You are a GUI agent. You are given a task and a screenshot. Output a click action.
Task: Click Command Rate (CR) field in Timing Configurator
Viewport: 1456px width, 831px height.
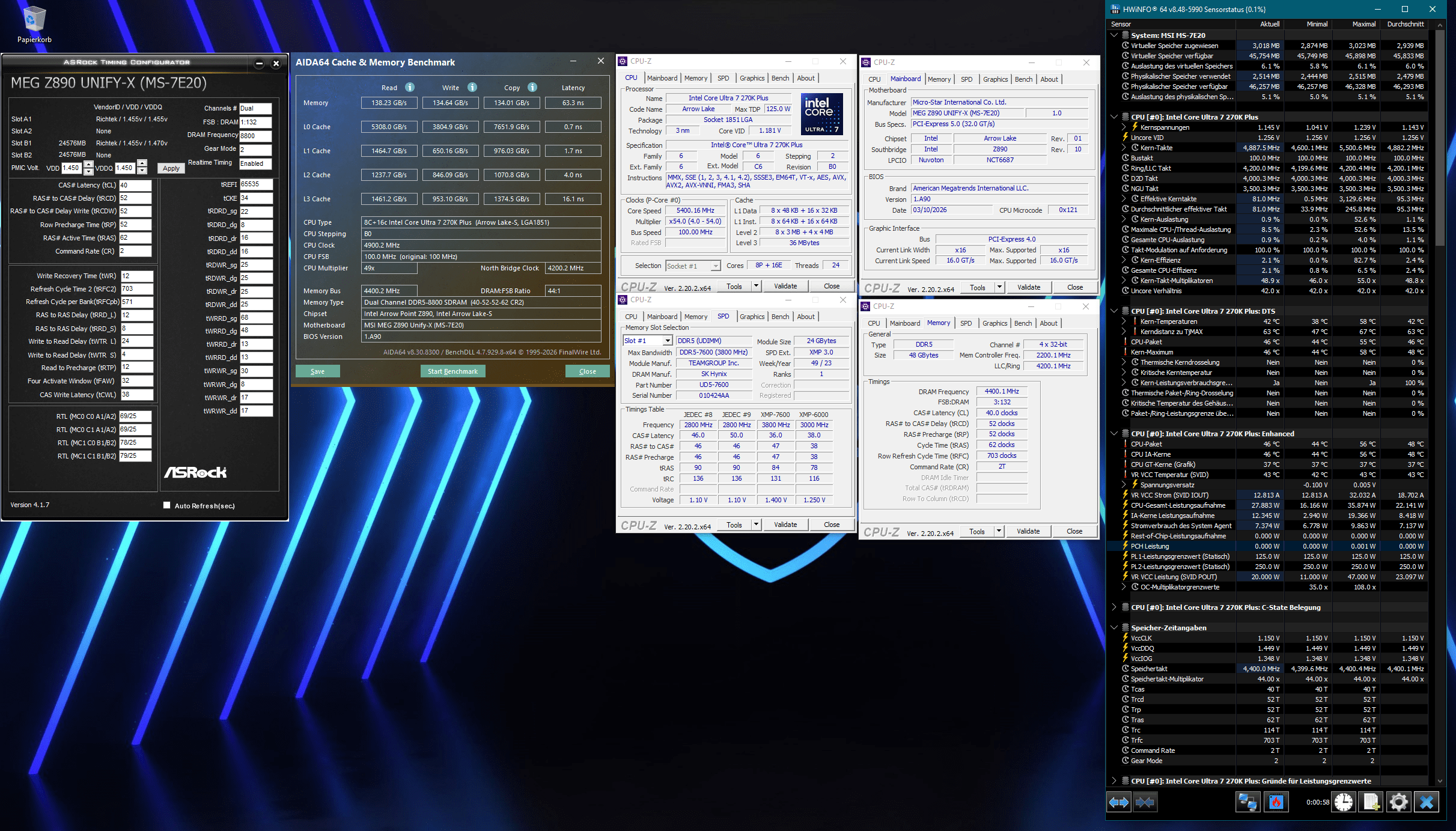pyautogui.click(x=135, y=251)
